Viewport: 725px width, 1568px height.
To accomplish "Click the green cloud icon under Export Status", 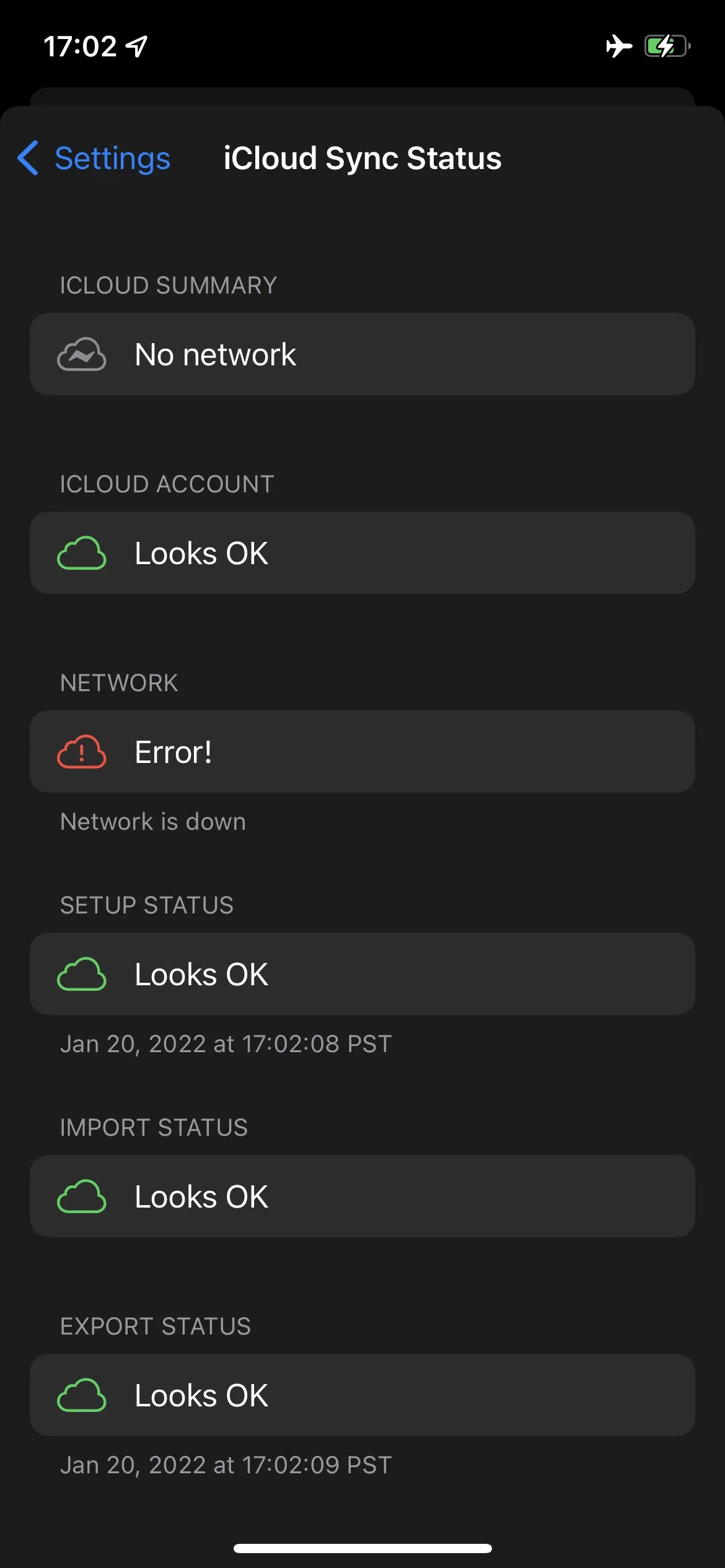I will [x=82, y=1395].
